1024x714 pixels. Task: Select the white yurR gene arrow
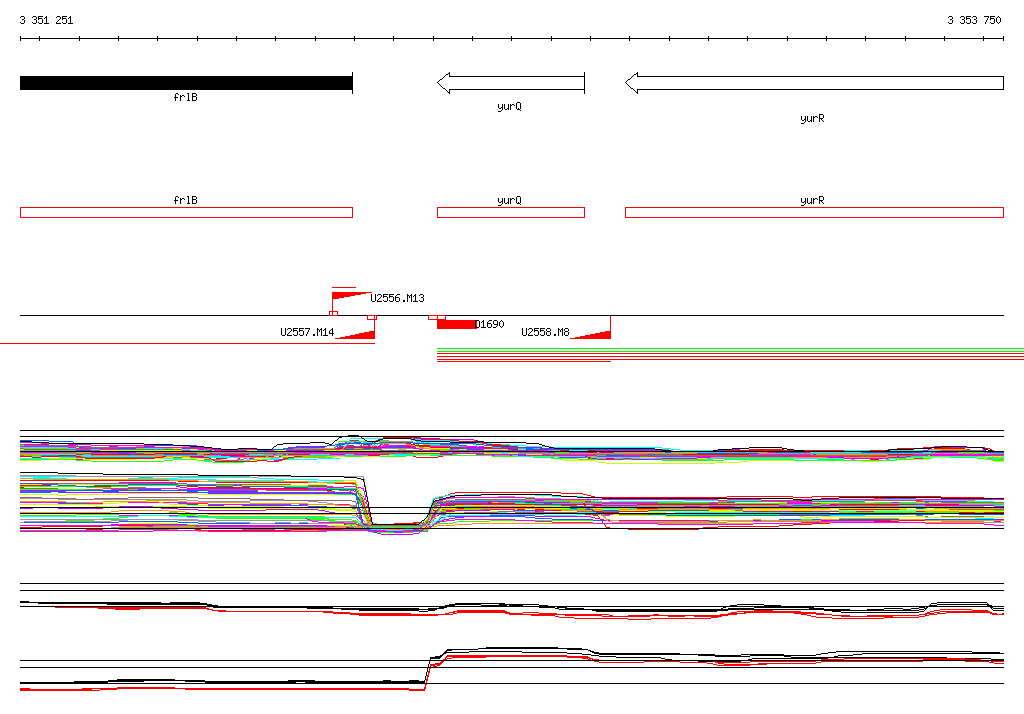pyautogui.click(x=814, y=83)
